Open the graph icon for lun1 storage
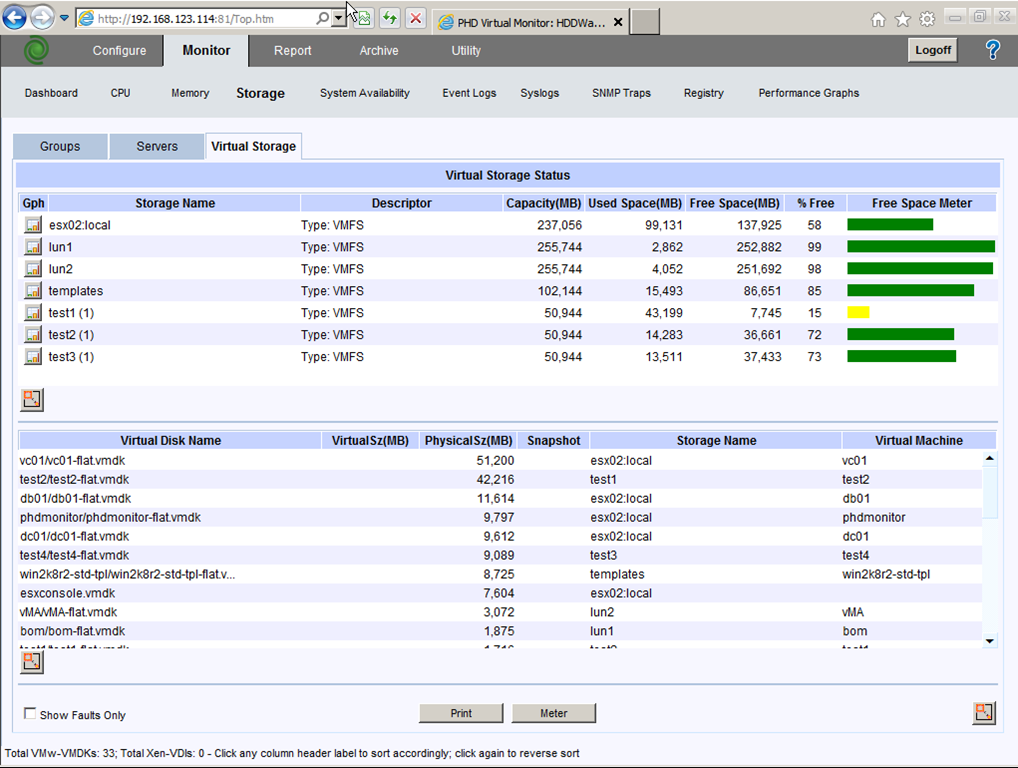Screen dimensions: 1018x768 [x=33, y=247]
